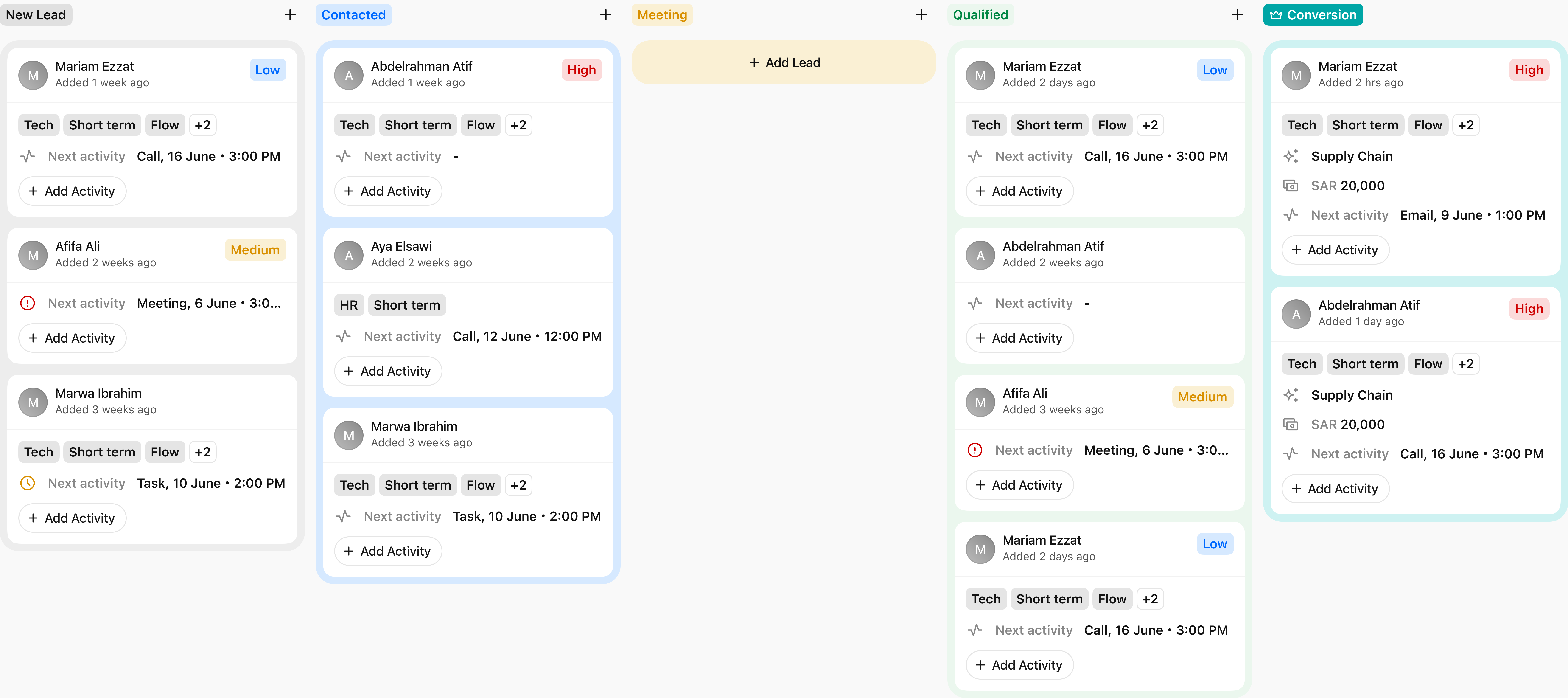The image size is (1568, 698).
Task: Open Marwa Ibrahim name in New Lead column
Action: [99, 394]
